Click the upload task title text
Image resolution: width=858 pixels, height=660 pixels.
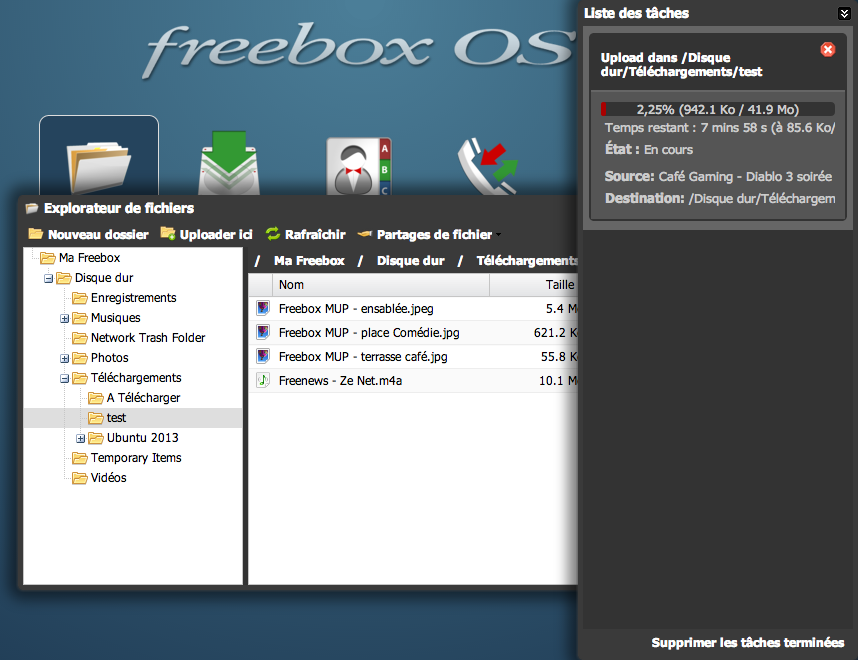[681, 65]
